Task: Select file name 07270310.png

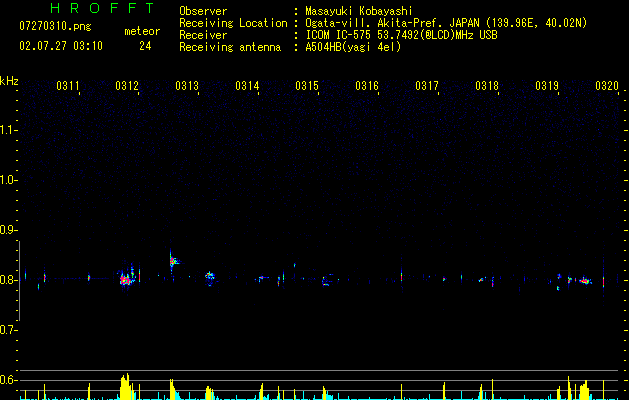Action: point(55,26)
